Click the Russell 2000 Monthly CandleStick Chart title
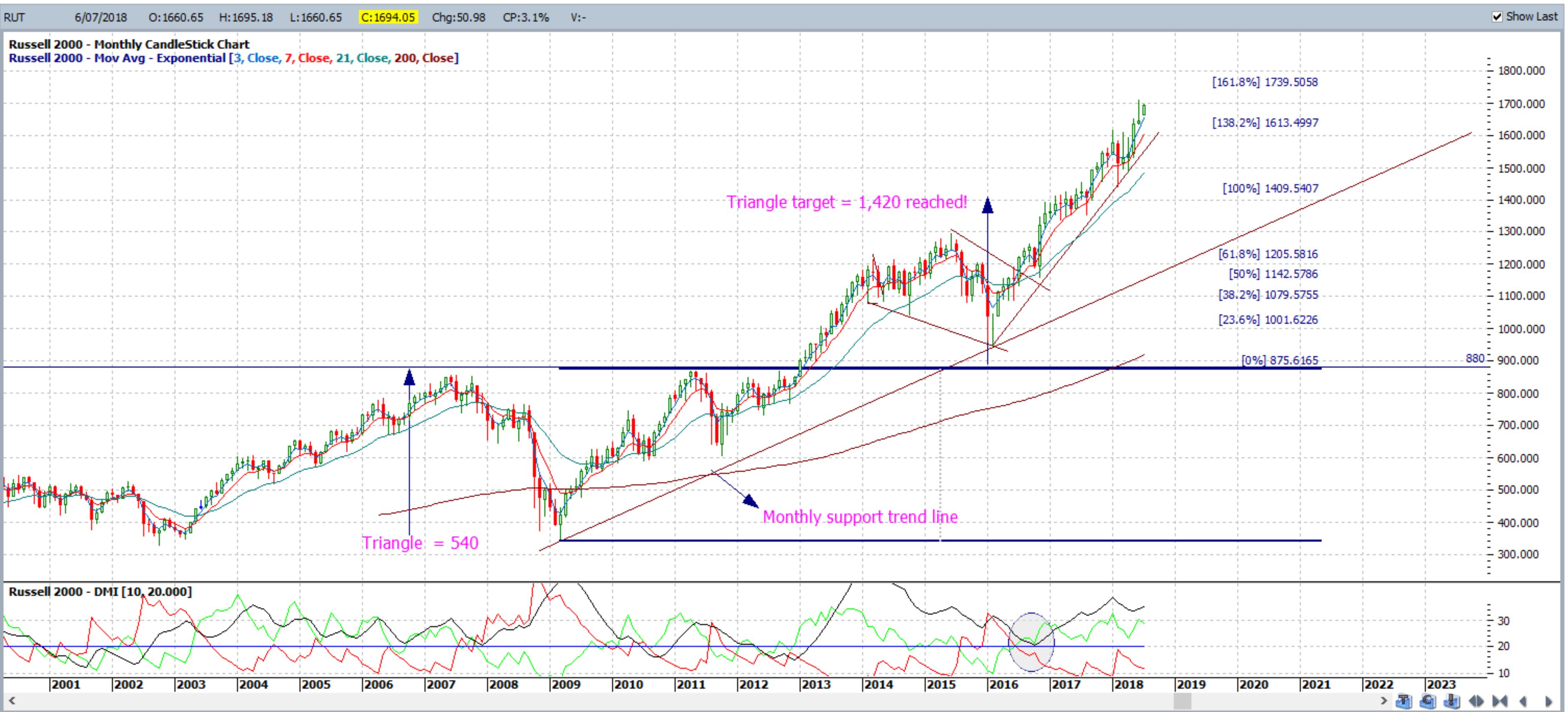Screen dimensions: 1568x712 (x=129, y=45)
